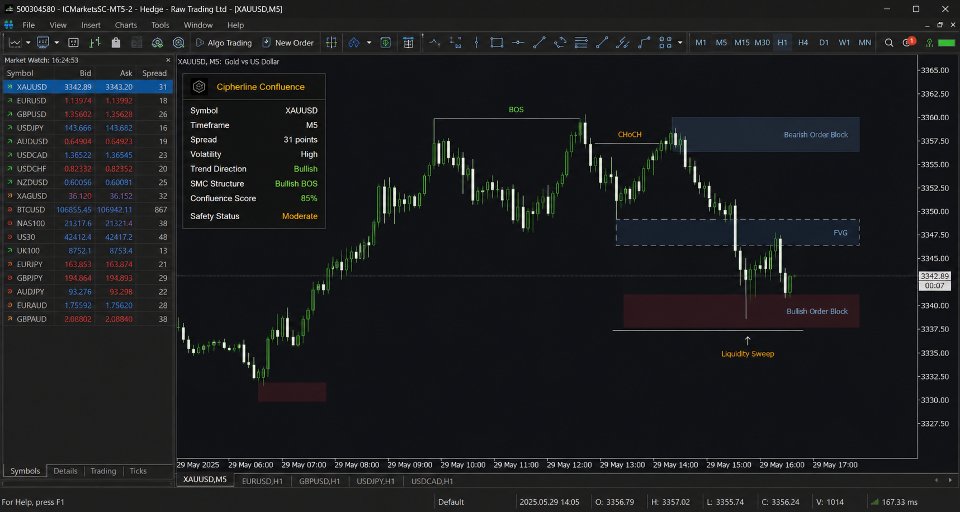The height and width of the screenshot is (512, 960).
Task: Open the signals radar icon
Action: point(178,43)
